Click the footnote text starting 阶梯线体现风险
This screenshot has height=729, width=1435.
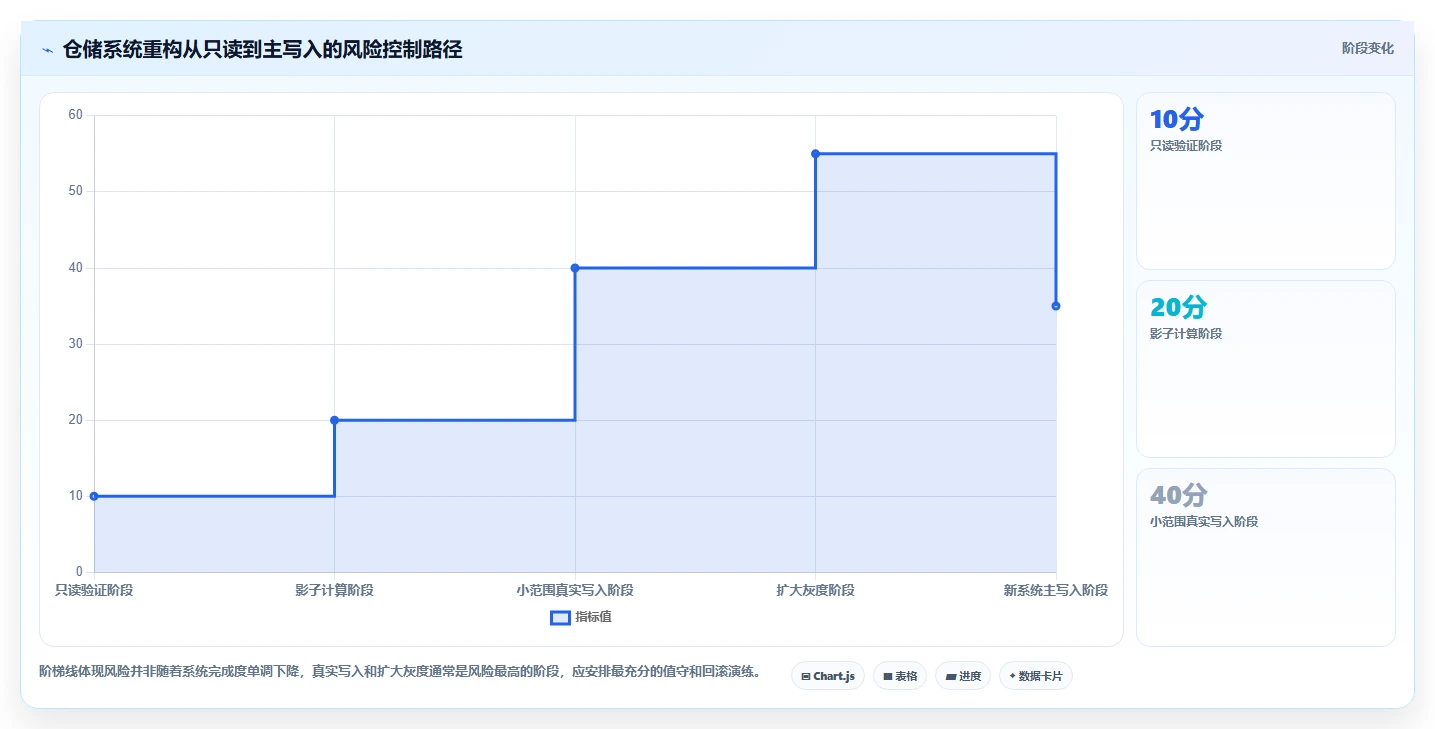click(x=400, y=672)
